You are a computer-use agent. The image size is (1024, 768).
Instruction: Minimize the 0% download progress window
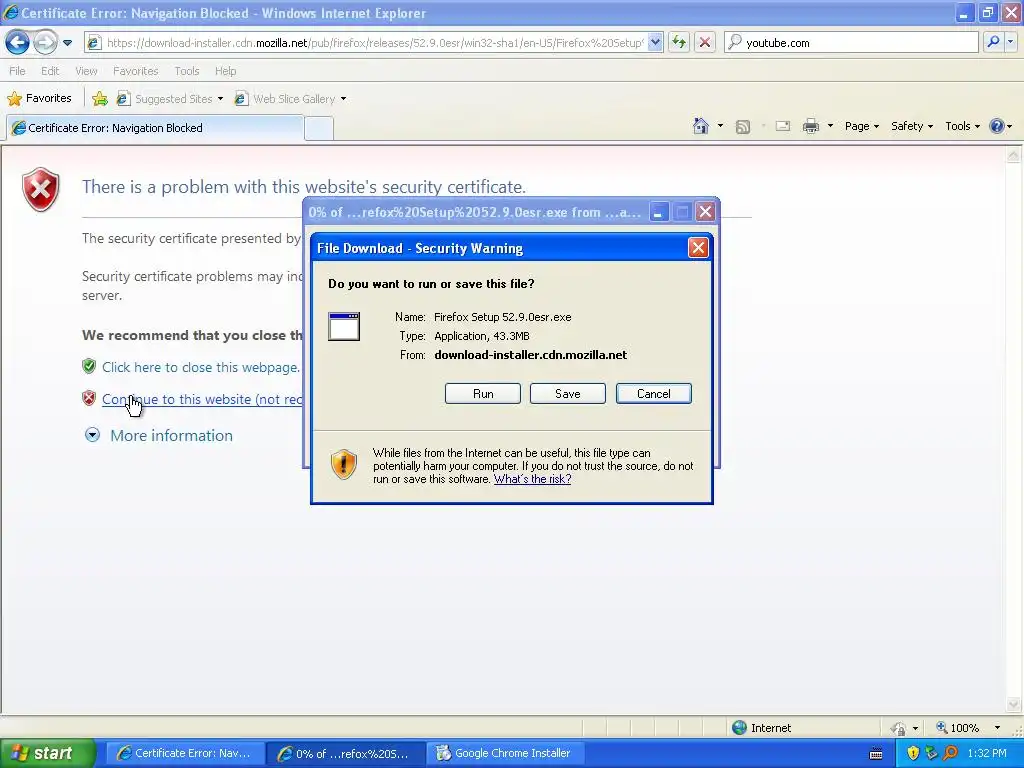pyautogui.click(x=659, y=212)
